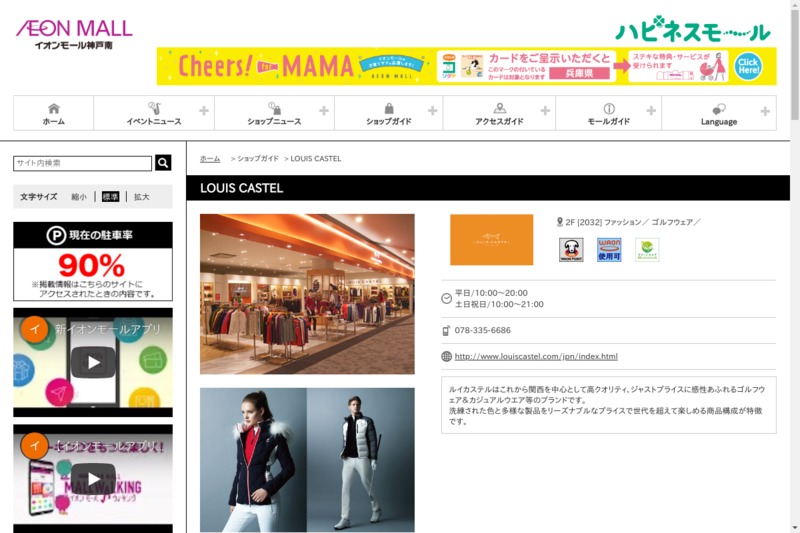Click the Language speech bubble icon
The height and width of the screenshot is (533, 800).
coord(719,109)
